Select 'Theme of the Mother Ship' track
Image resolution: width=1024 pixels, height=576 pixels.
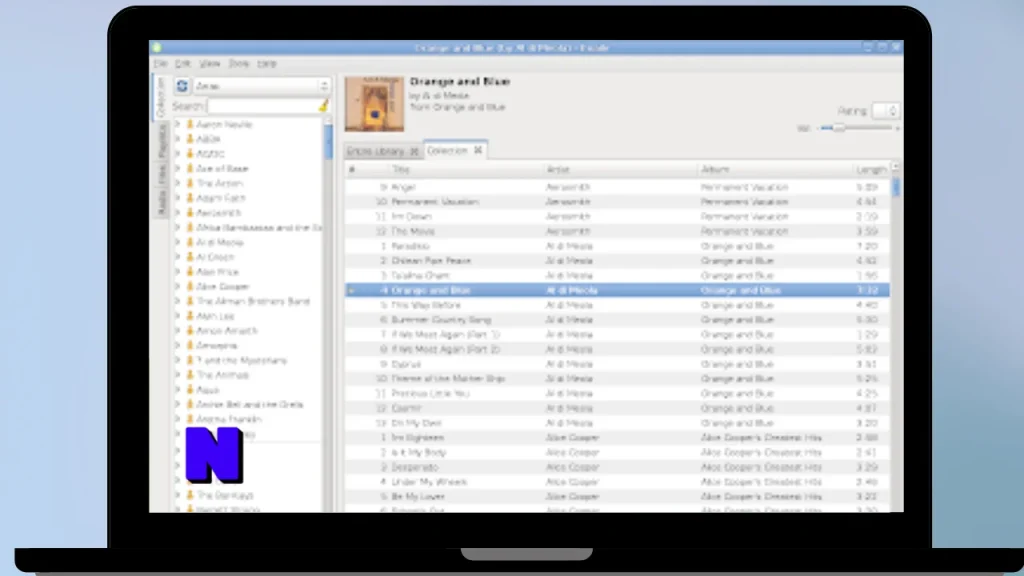(617, 379)
